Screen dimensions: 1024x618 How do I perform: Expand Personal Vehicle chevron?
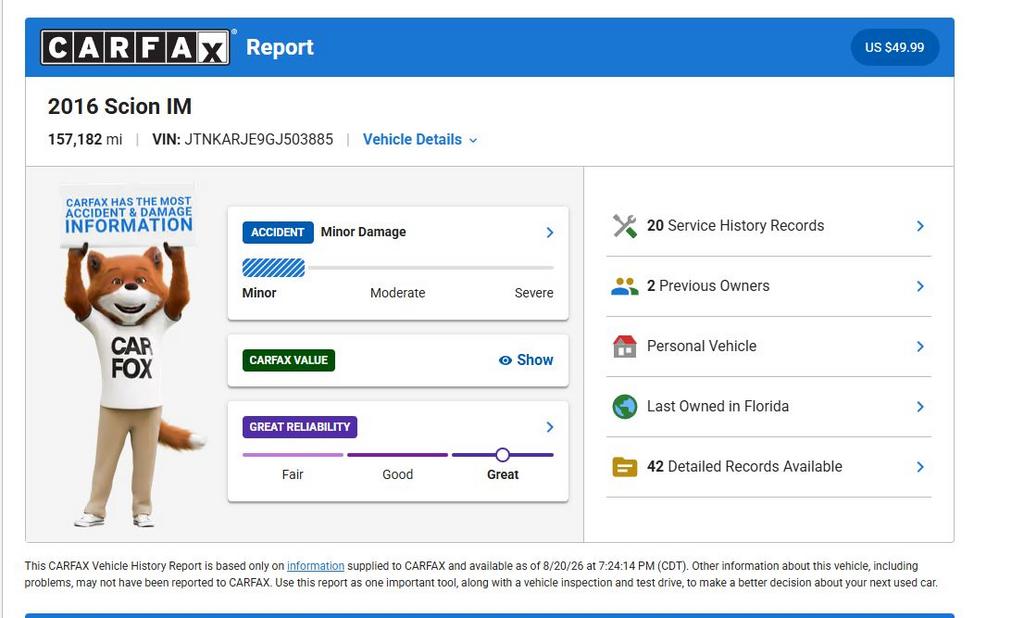click(x=920, y=346)
